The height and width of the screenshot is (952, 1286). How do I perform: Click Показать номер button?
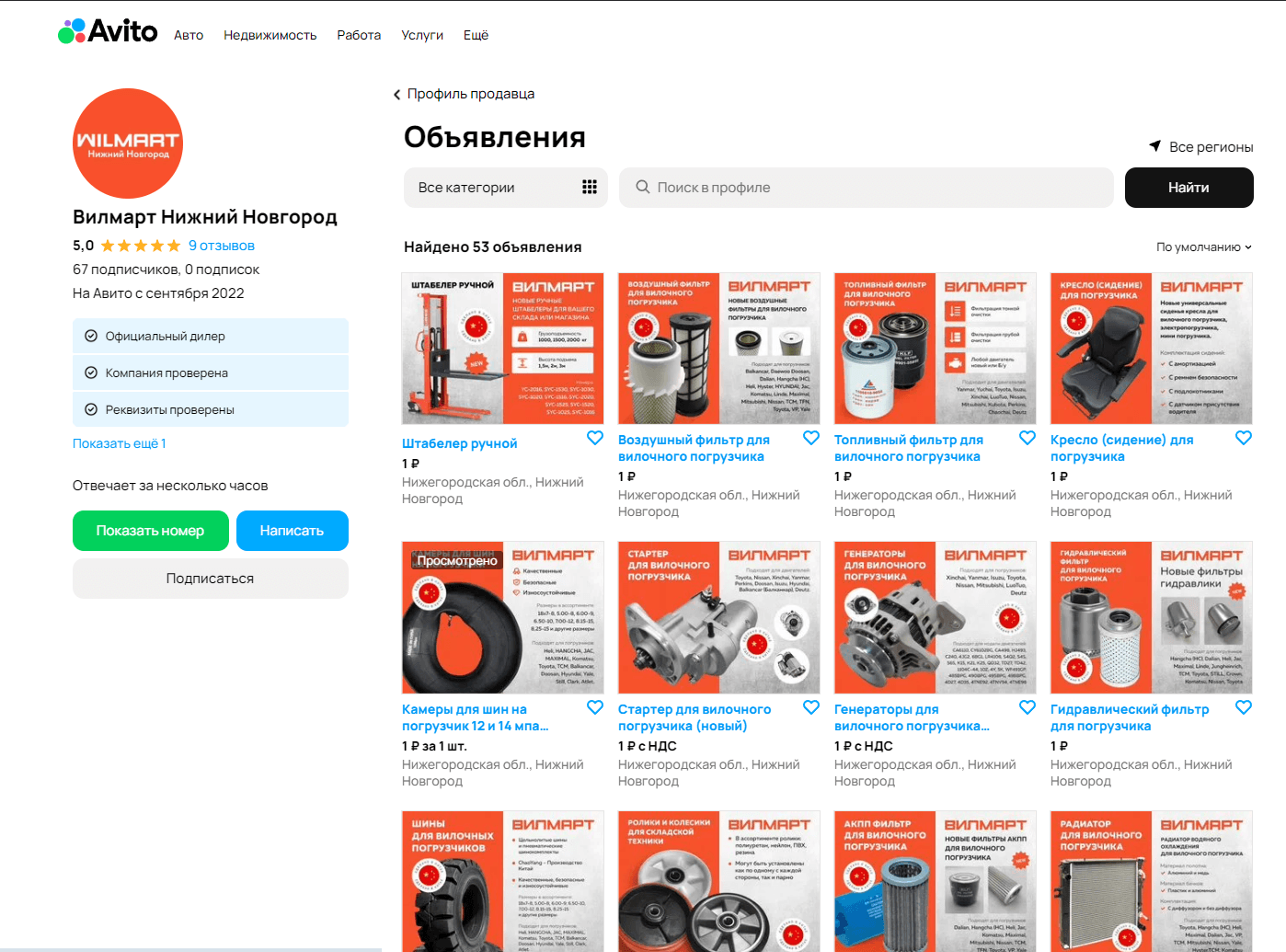coord(151,531)
